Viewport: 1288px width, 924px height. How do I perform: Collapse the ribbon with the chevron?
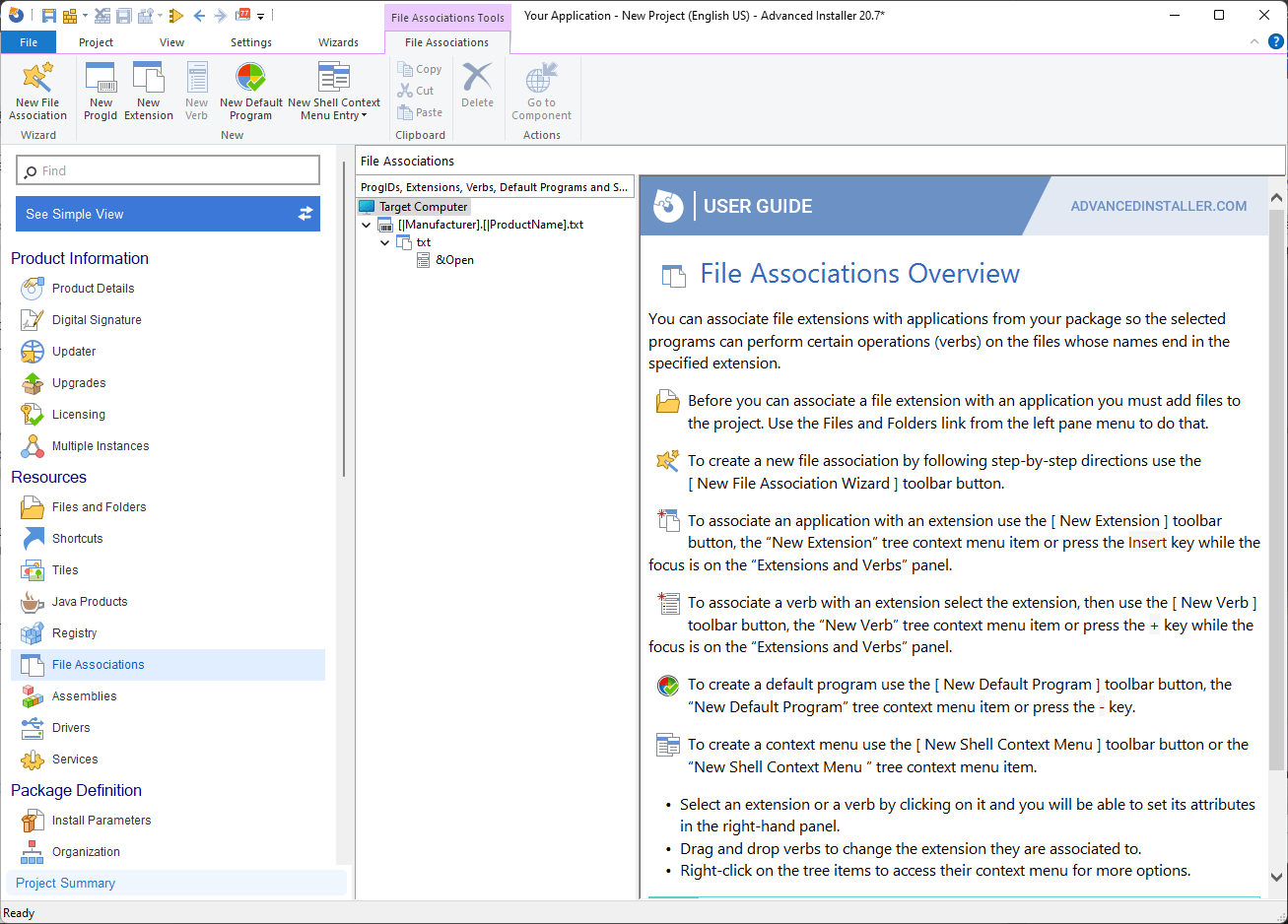click(1254, 41)
